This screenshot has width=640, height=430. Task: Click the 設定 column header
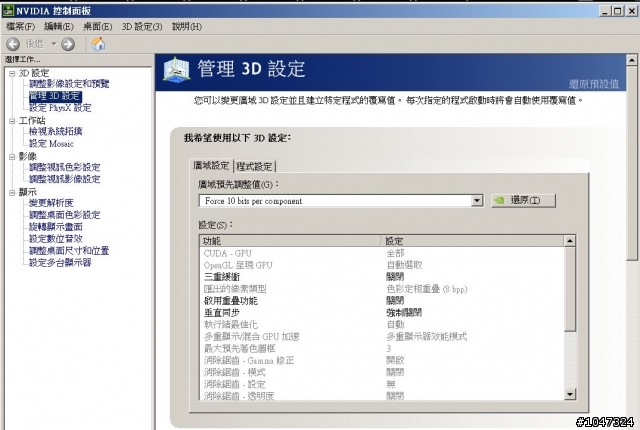click(473, 241)
